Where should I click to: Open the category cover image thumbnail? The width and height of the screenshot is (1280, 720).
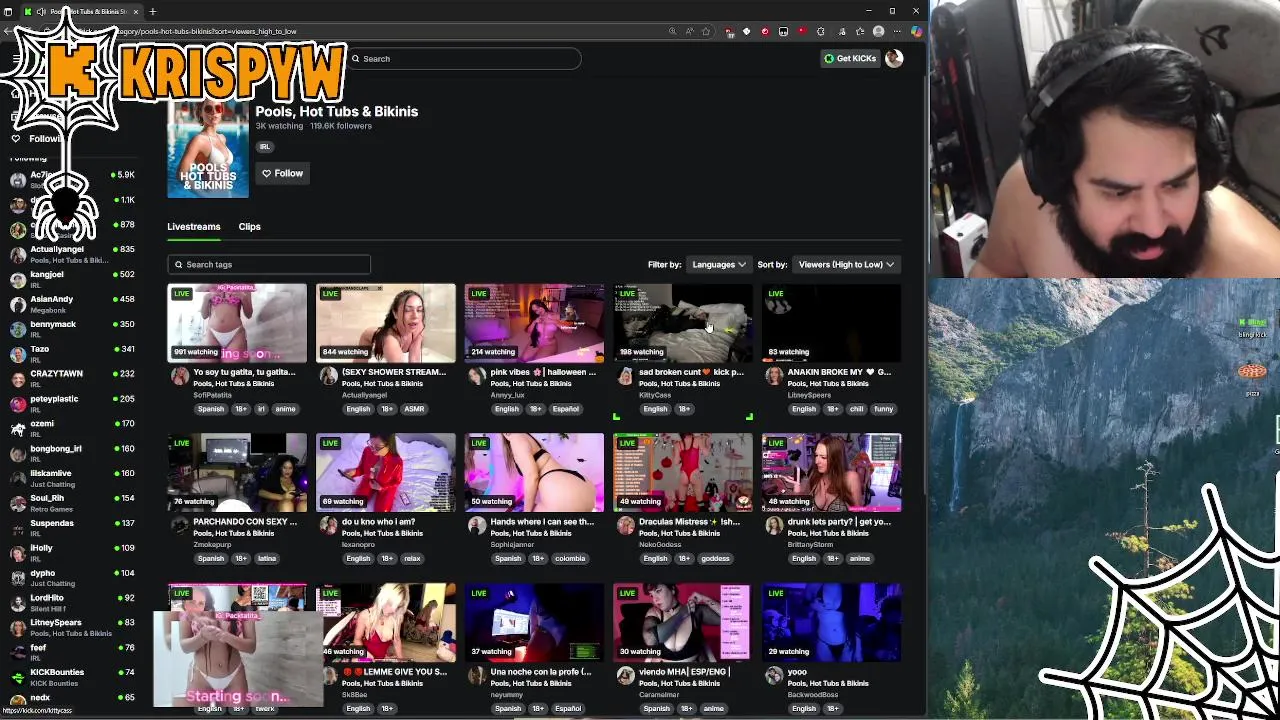click(x=208, y=149)
